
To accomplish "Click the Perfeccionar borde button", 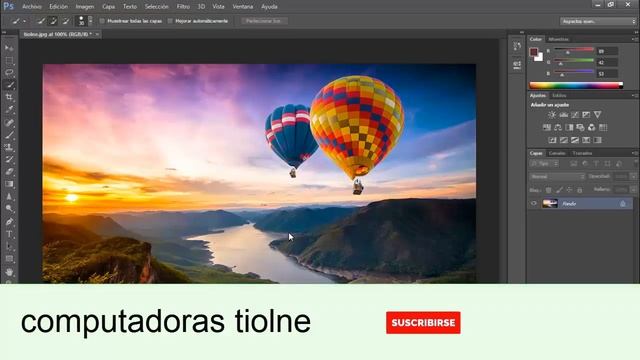I will click(x=264, y=21).
